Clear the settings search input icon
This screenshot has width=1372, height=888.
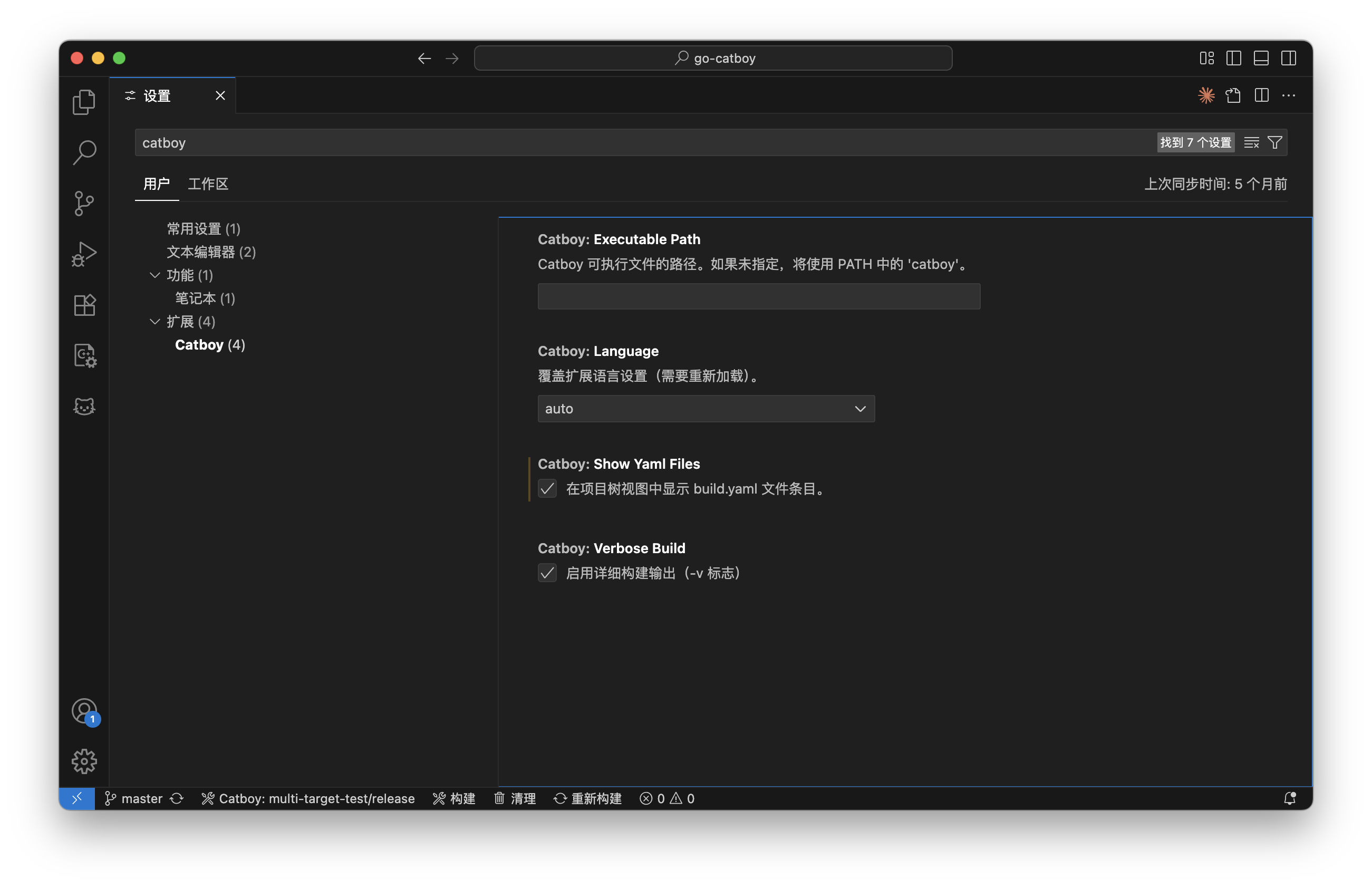coord(1251,142)
